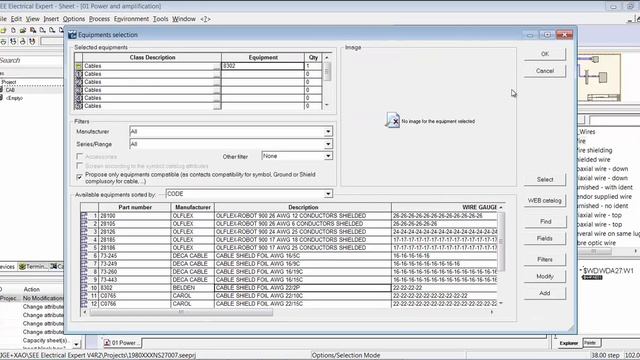Open the Edit menu
This screenshot has height=360, width=640.
click(16, 19)
